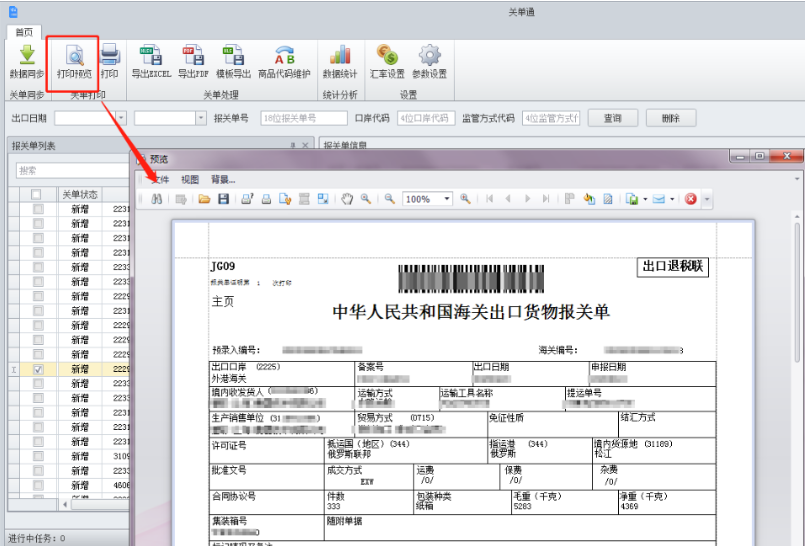Open the 背景... menu in preview
This screenshot has width=805, height=546.
223,180
